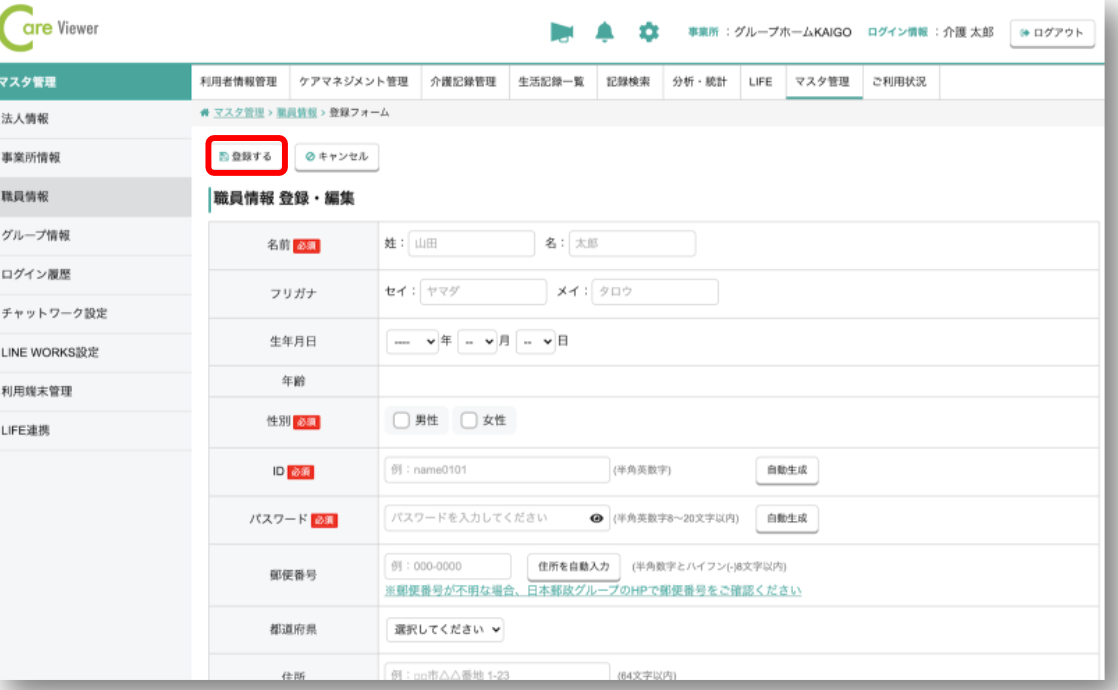Open the settings gear icon

point(648,33)
